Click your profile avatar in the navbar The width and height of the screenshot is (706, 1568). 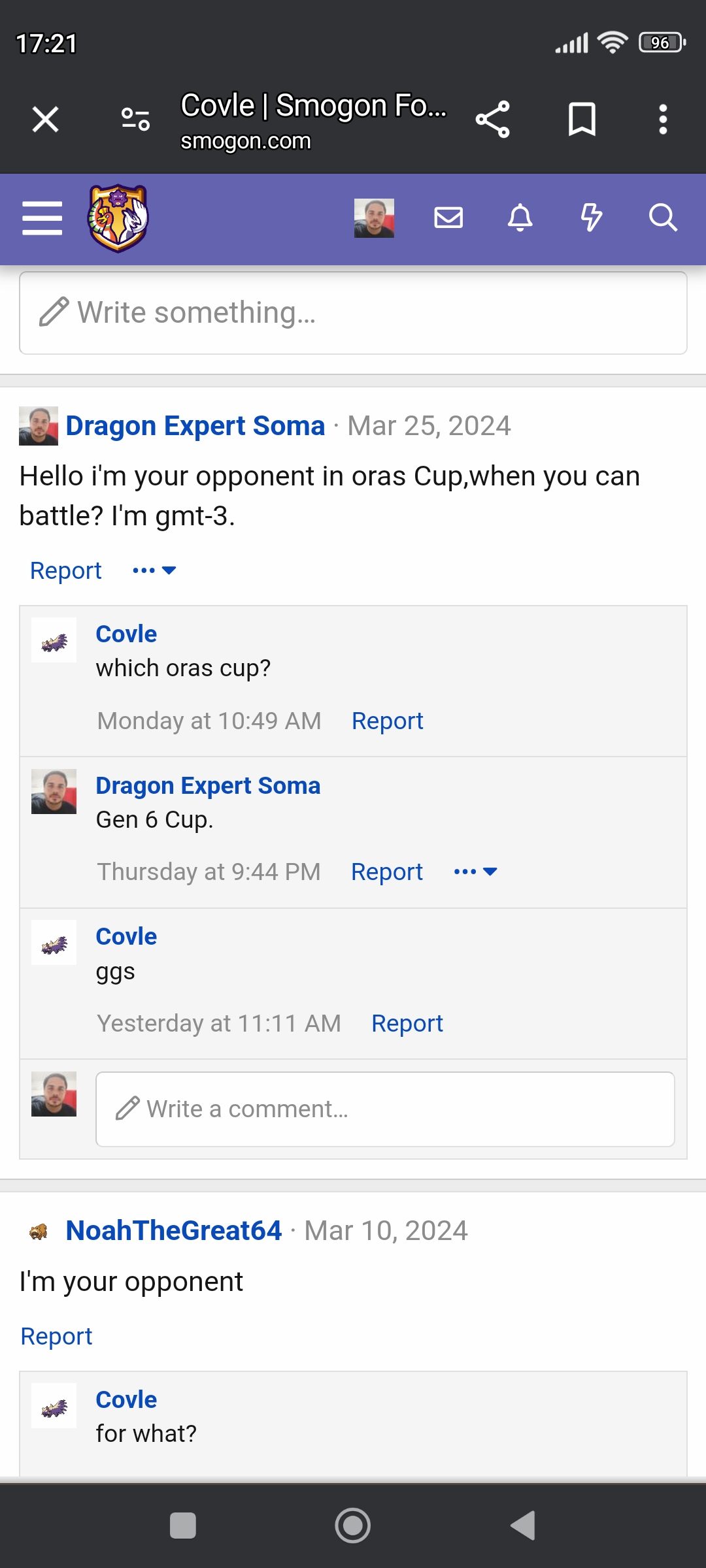tap(373, 218)
